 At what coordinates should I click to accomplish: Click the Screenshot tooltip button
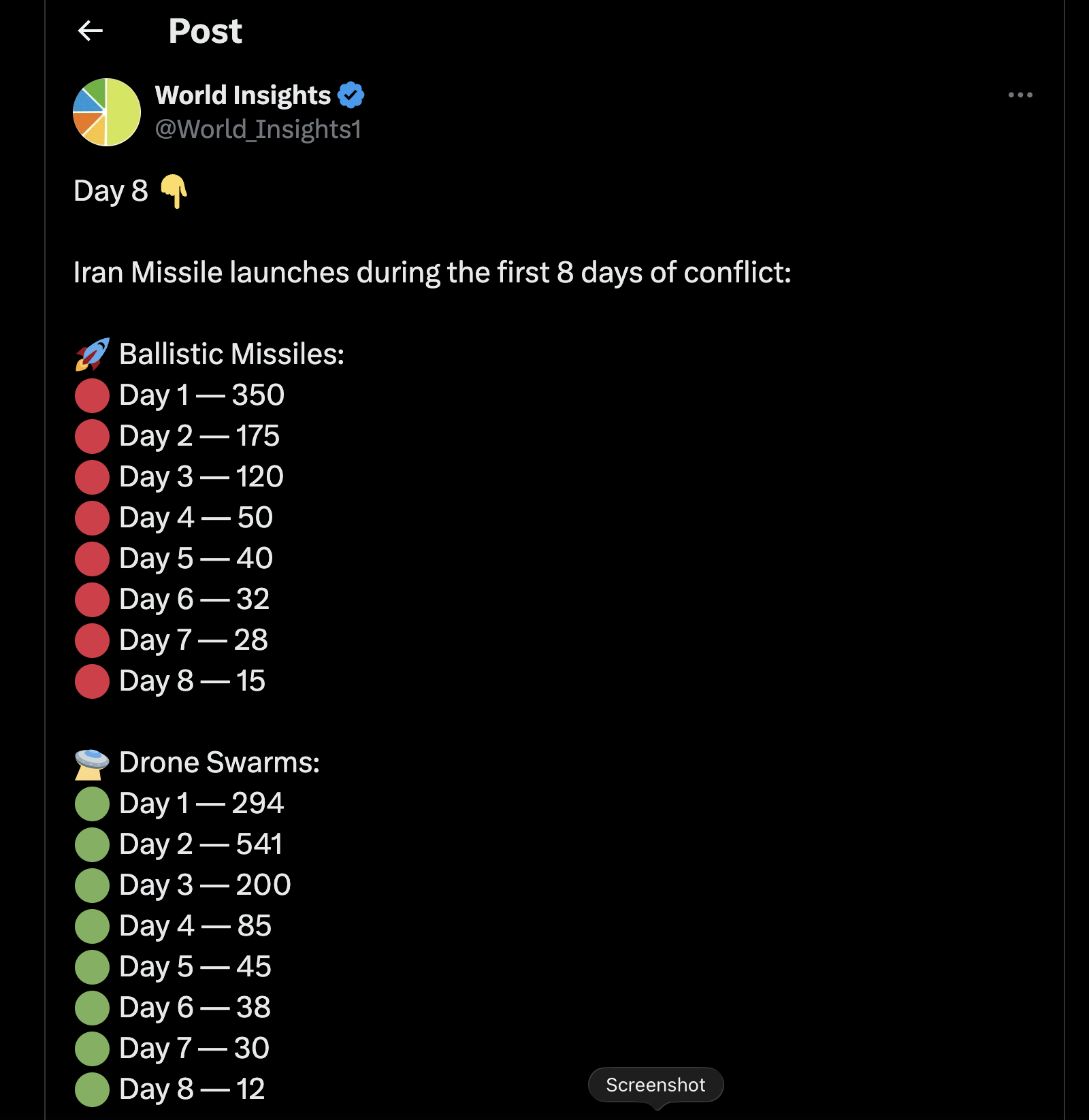(x=655, y=1085)
